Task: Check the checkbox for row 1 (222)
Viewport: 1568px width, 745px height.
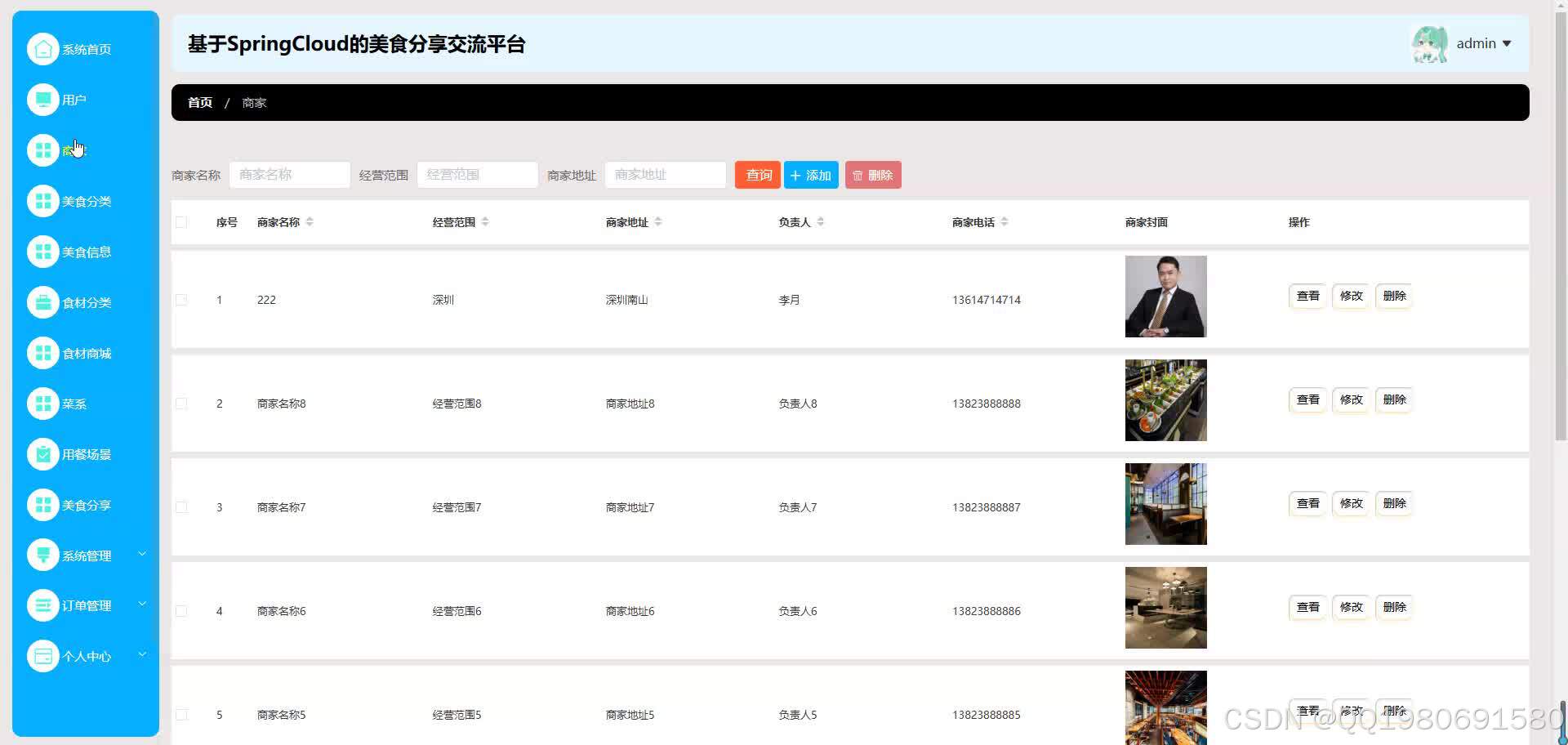Action: pyautogui.click(x=181, y=300)
